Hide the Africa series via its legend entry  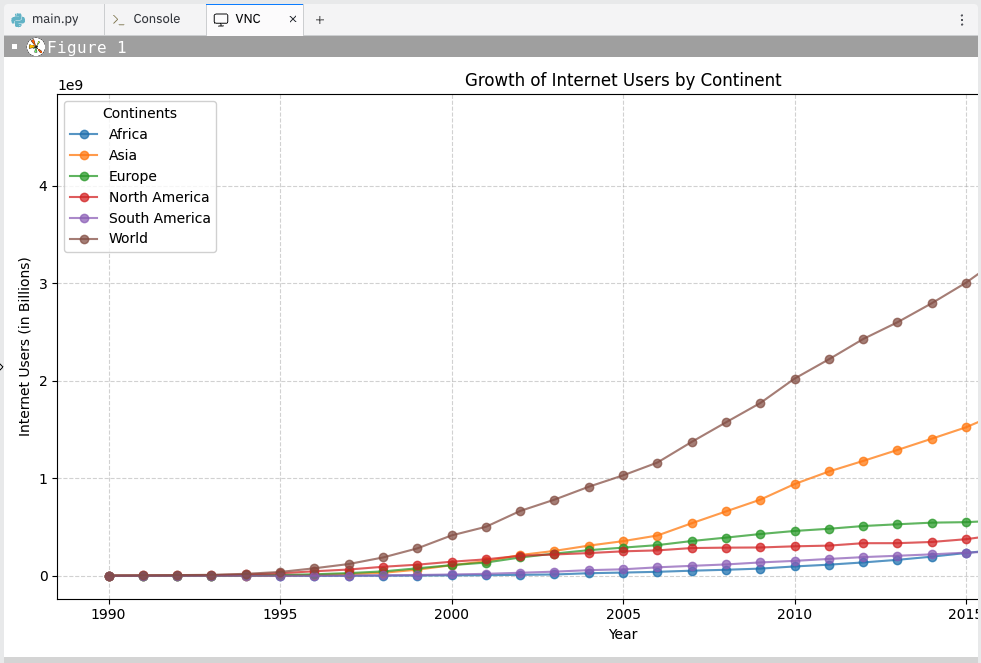(127, 134)
